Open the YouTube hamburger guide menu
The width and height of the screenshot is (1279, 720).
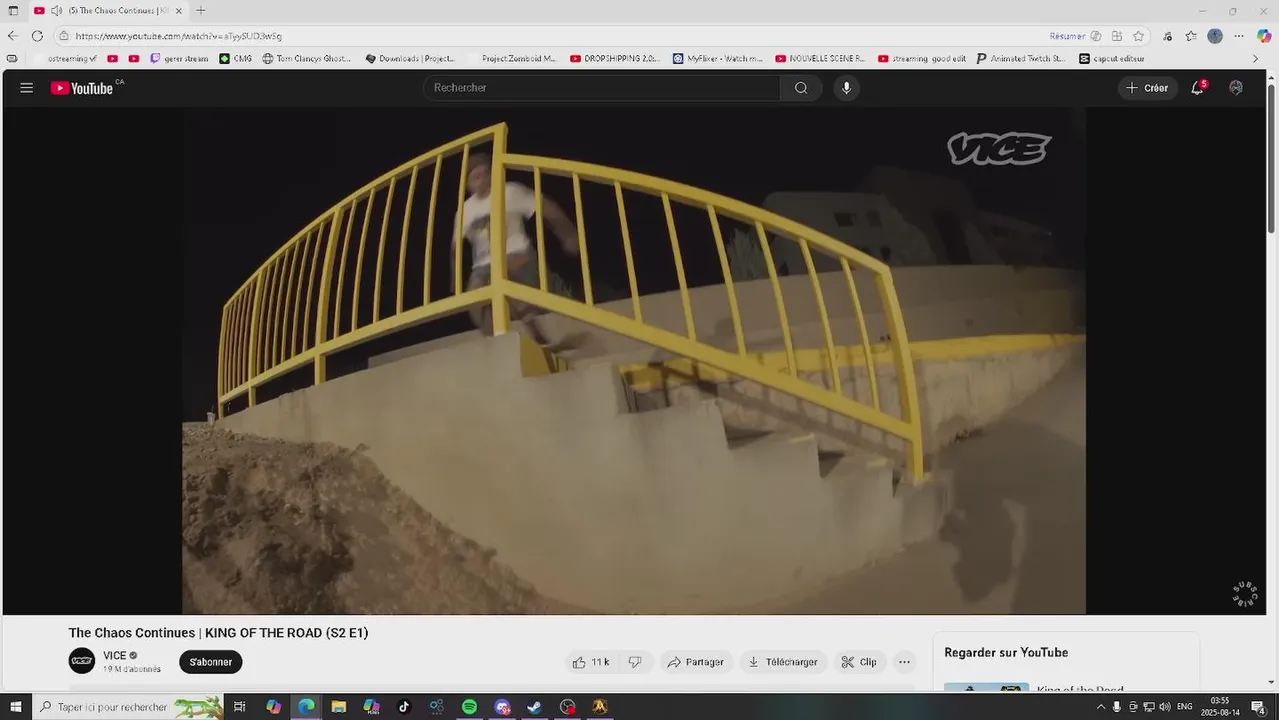pyautogui.click(x=27, y=88)
